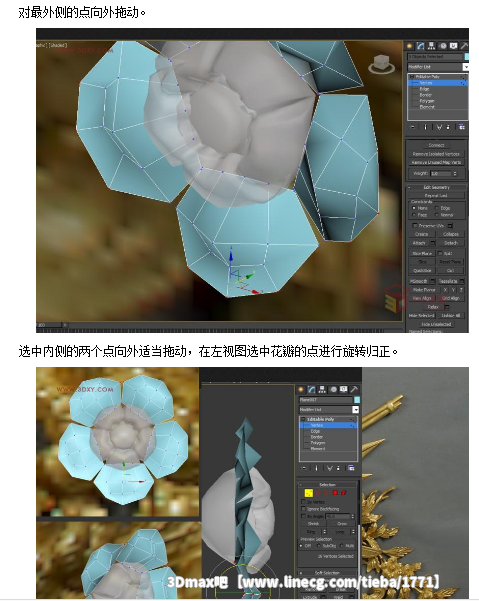Enable the Ignore Backfacing checkbox
The image size is (479, 601).
303,509
